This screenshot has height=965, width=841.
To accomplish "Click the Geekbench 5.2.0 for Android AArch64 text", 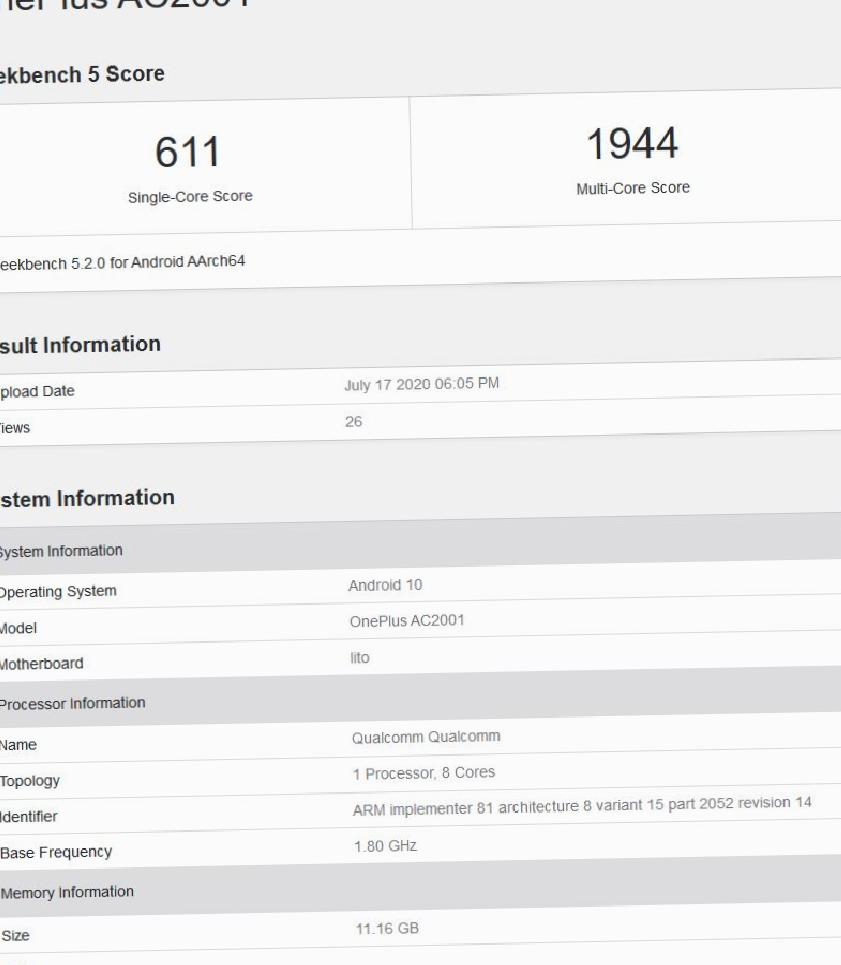I will [x=122, y=263].
